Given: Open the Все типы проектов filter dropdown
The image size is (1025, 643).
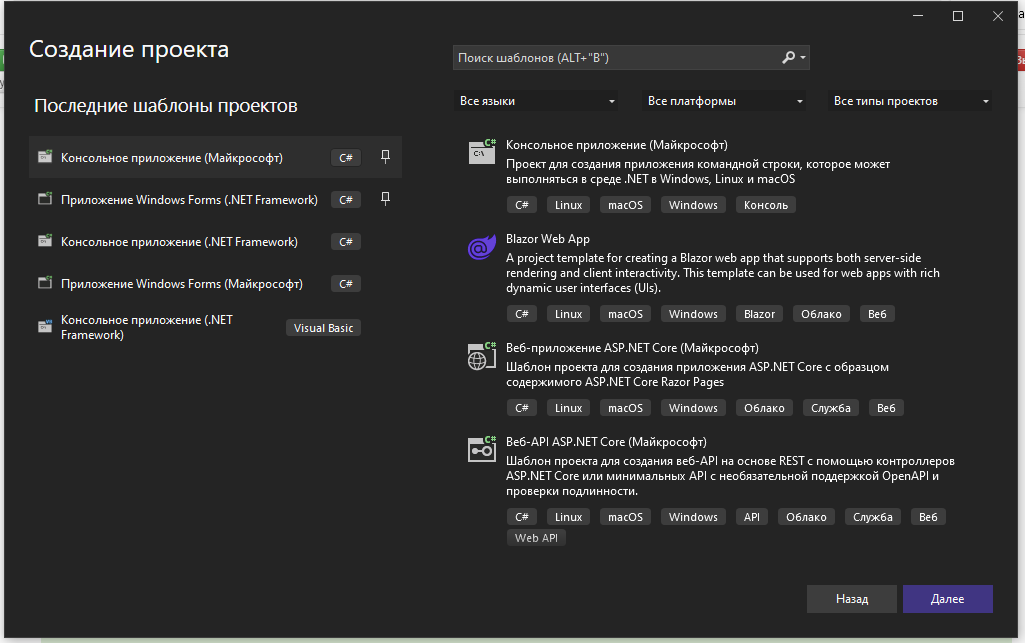Looking at the screenshot, I should pos(910,101).
